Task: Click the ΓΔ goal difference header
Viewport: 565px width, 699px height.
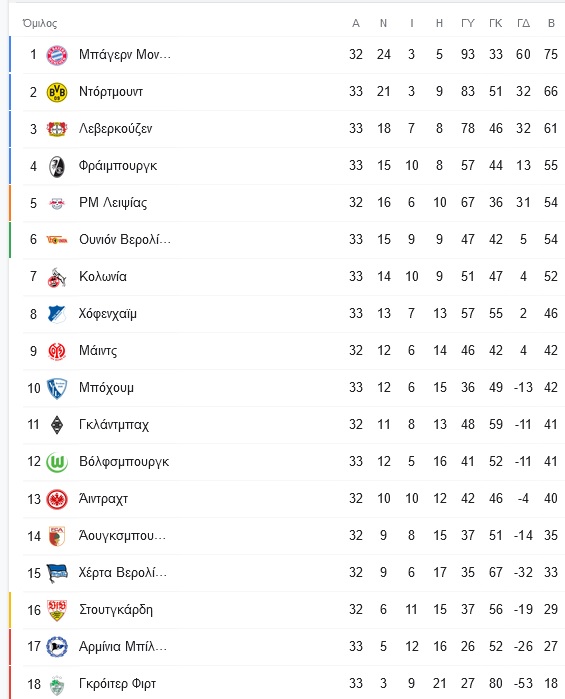Action: [524, 23]
